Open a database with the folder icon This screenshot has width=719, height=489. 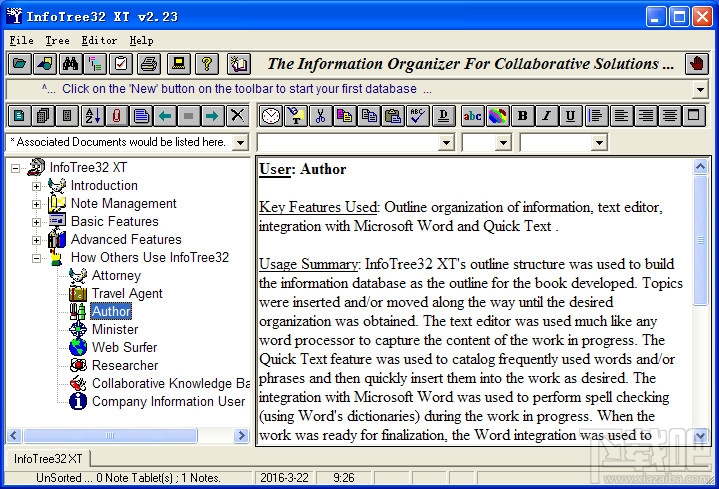[19, 64]
